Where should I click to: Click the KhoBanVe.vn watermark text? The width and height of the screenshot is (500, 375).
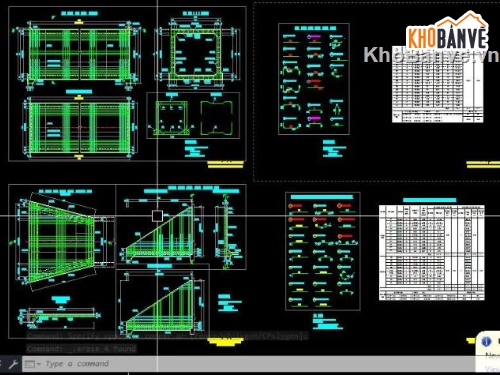[x=432, y=55]
